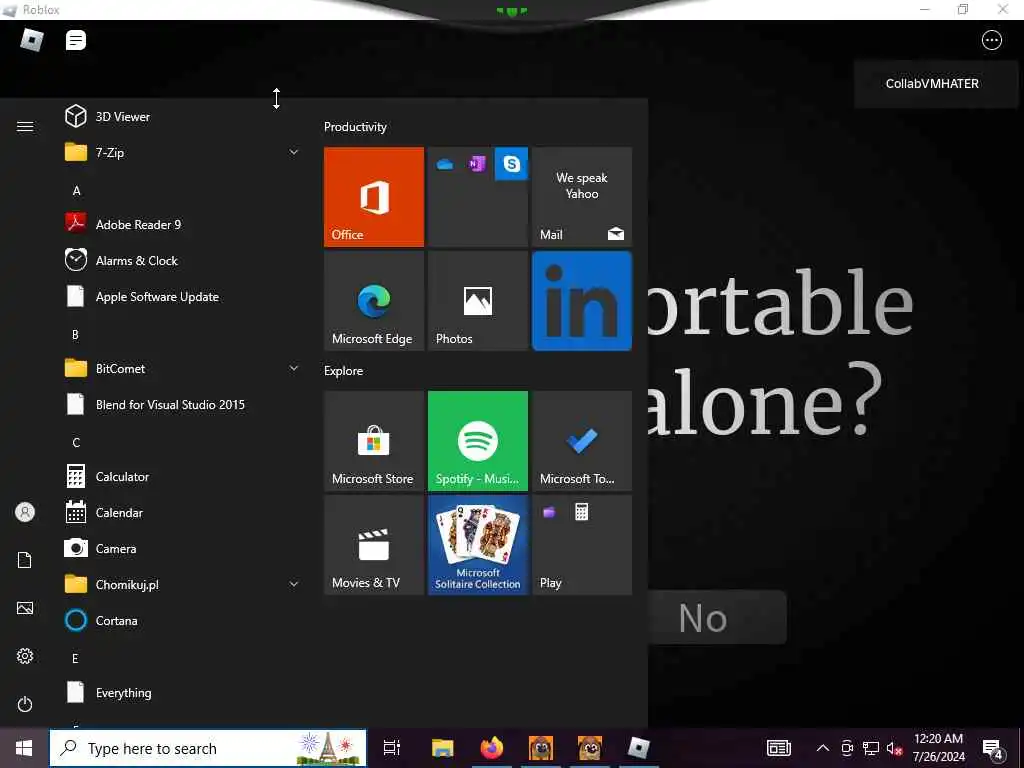Open the Roblox chat icon
Image resolution: width=1024 pixels, height=768 pixels.
point(76,40)
